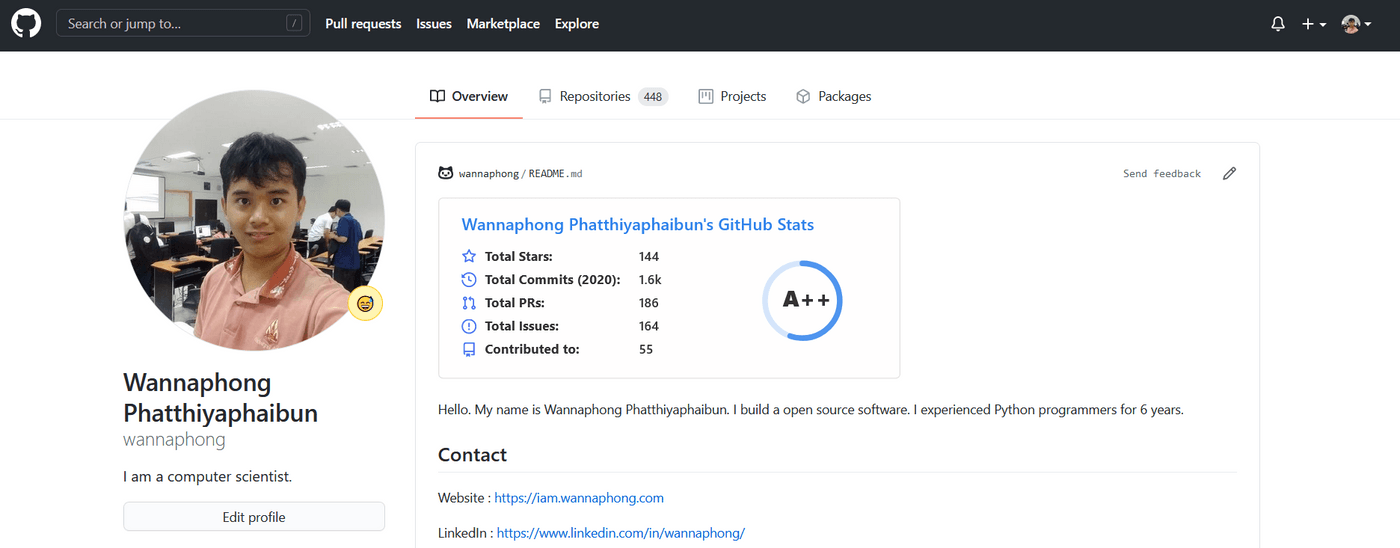Switch to the Packages tab
The image size is (1400, 548).
[833, 97]
